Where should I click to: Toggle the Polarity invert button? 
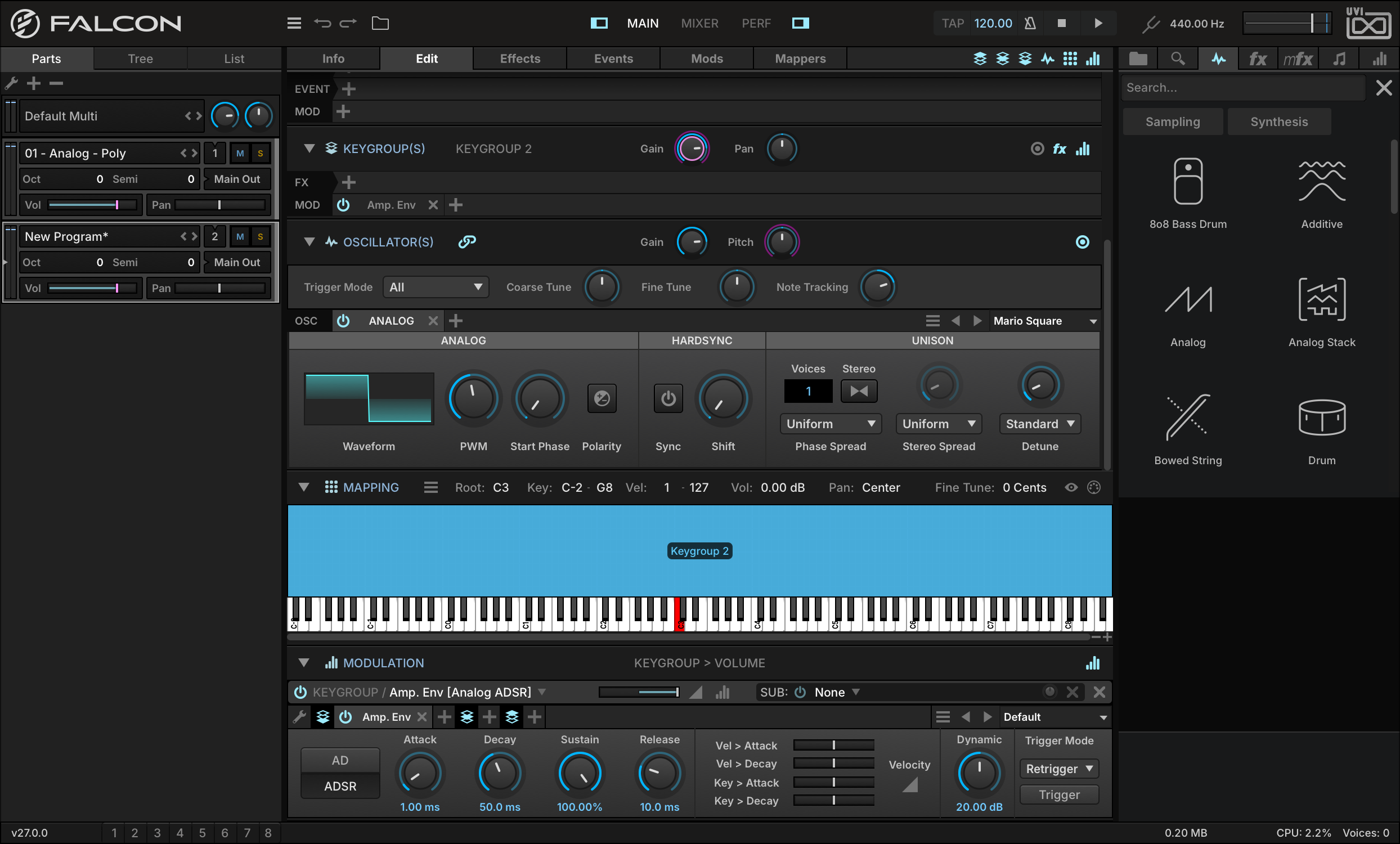coord(602,399)
